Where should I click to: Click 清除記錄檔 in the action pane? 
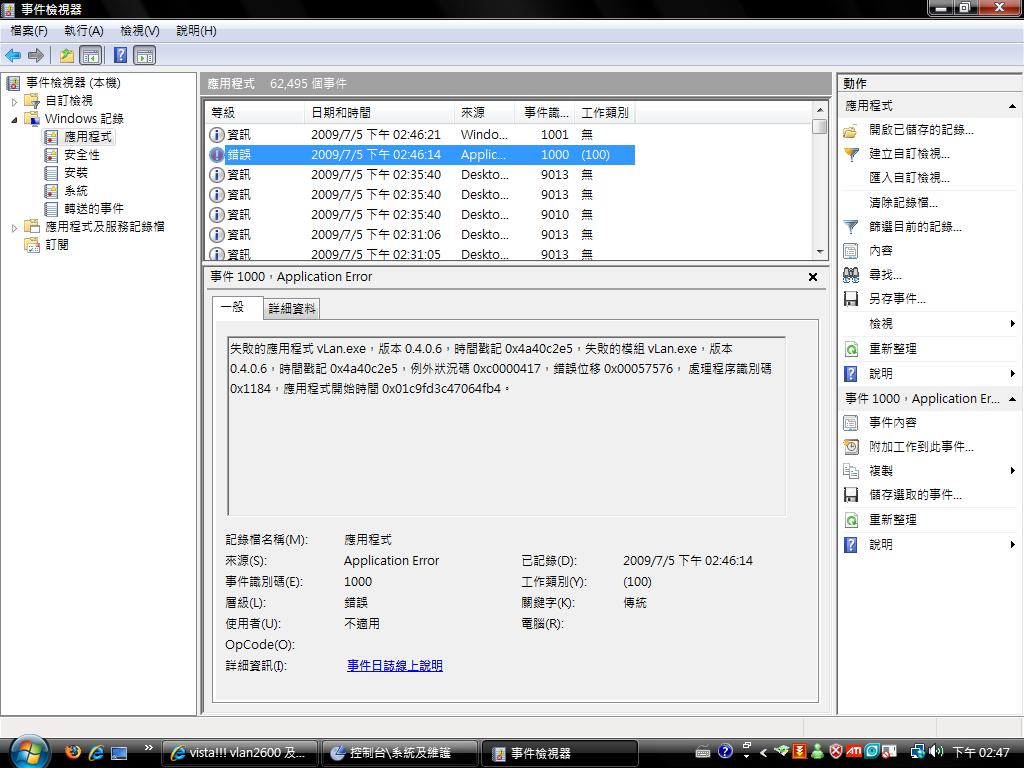(x=903, y=202)
